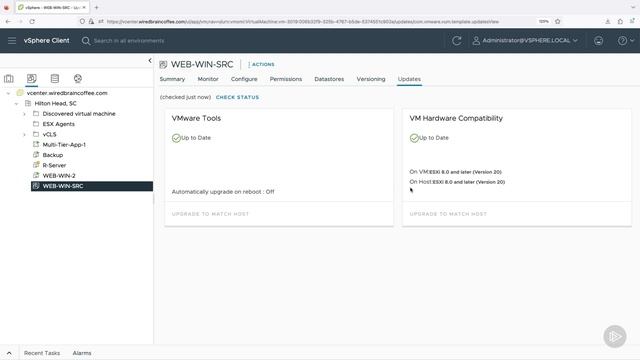Open browser downloads icon

pos(608,21)
